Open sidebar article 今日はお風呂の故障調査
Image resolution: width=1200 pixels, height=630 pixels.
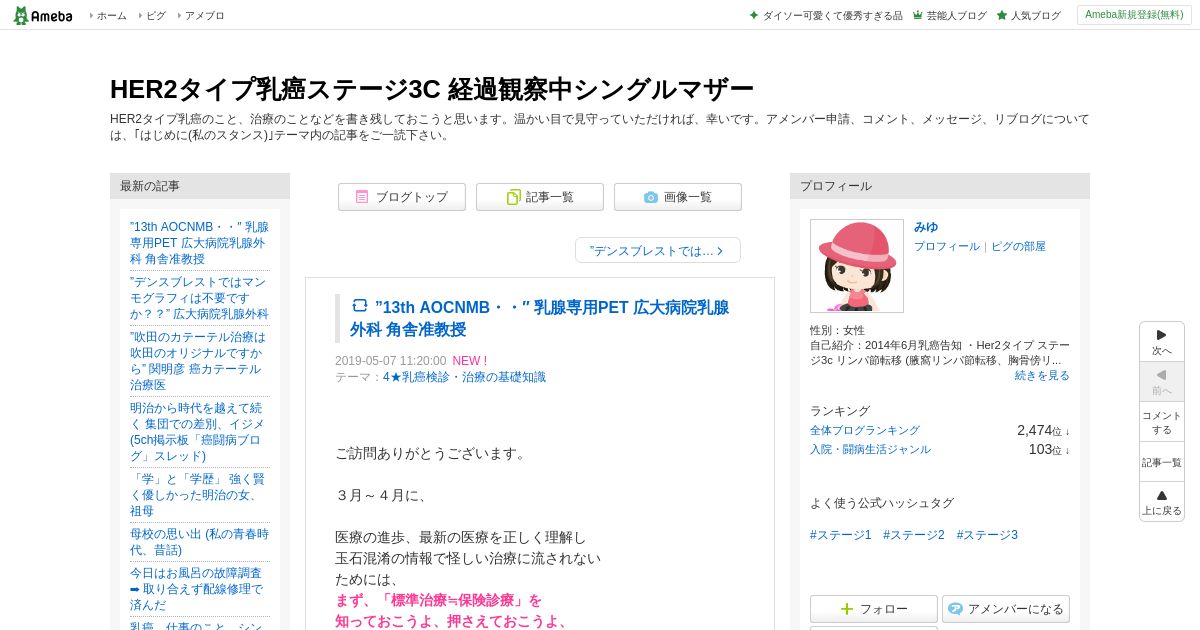[x=199, y=589]
